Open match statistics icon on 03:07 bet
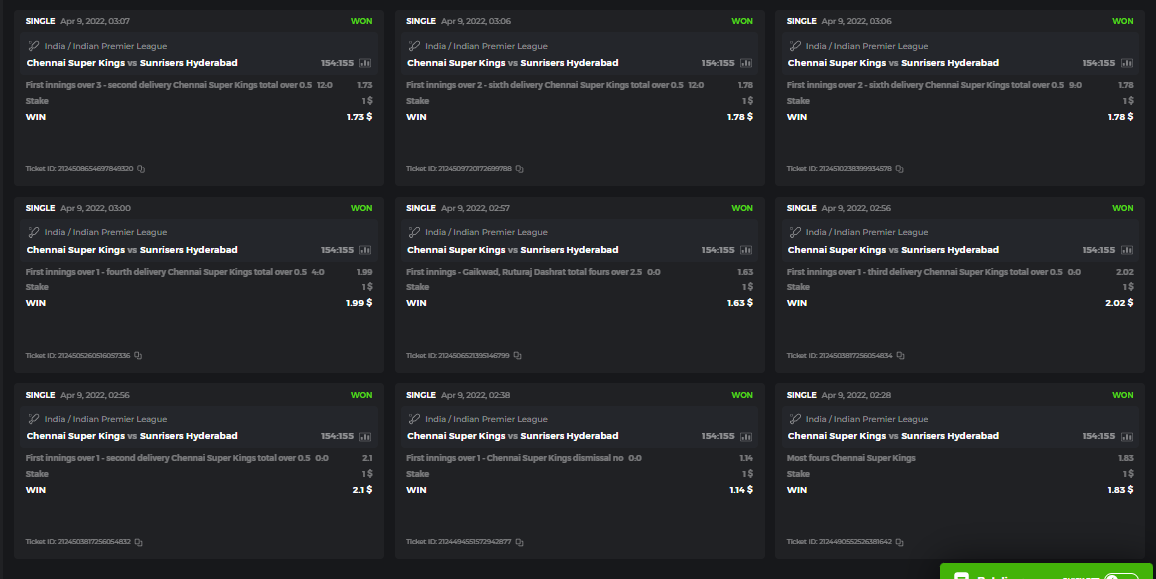Screen dimensions: 1156x579 365,63
